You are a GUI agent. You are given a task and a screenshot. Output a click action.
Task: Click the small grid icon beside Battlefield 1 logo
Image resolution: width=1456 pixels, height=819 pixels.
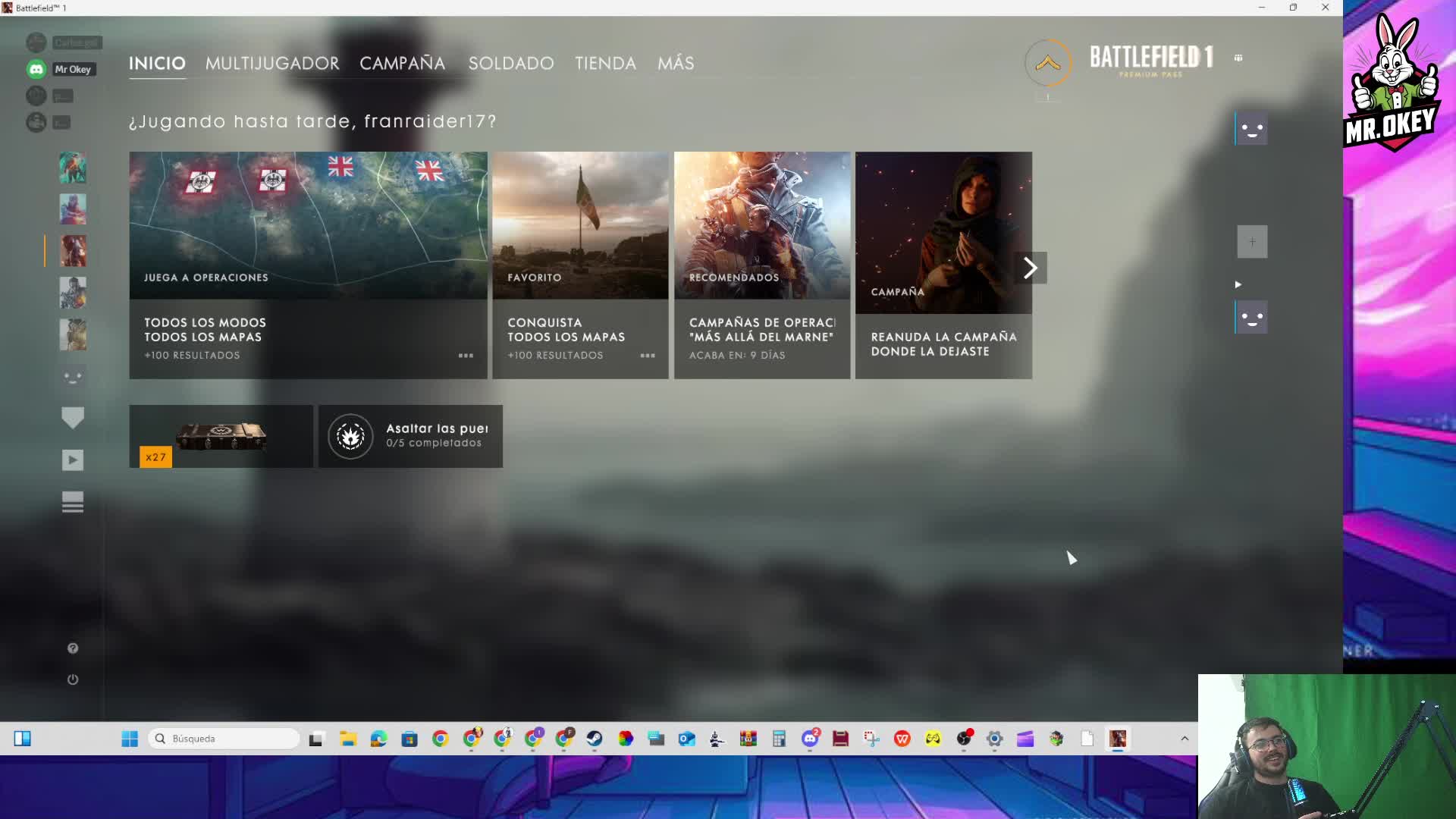1238,58
